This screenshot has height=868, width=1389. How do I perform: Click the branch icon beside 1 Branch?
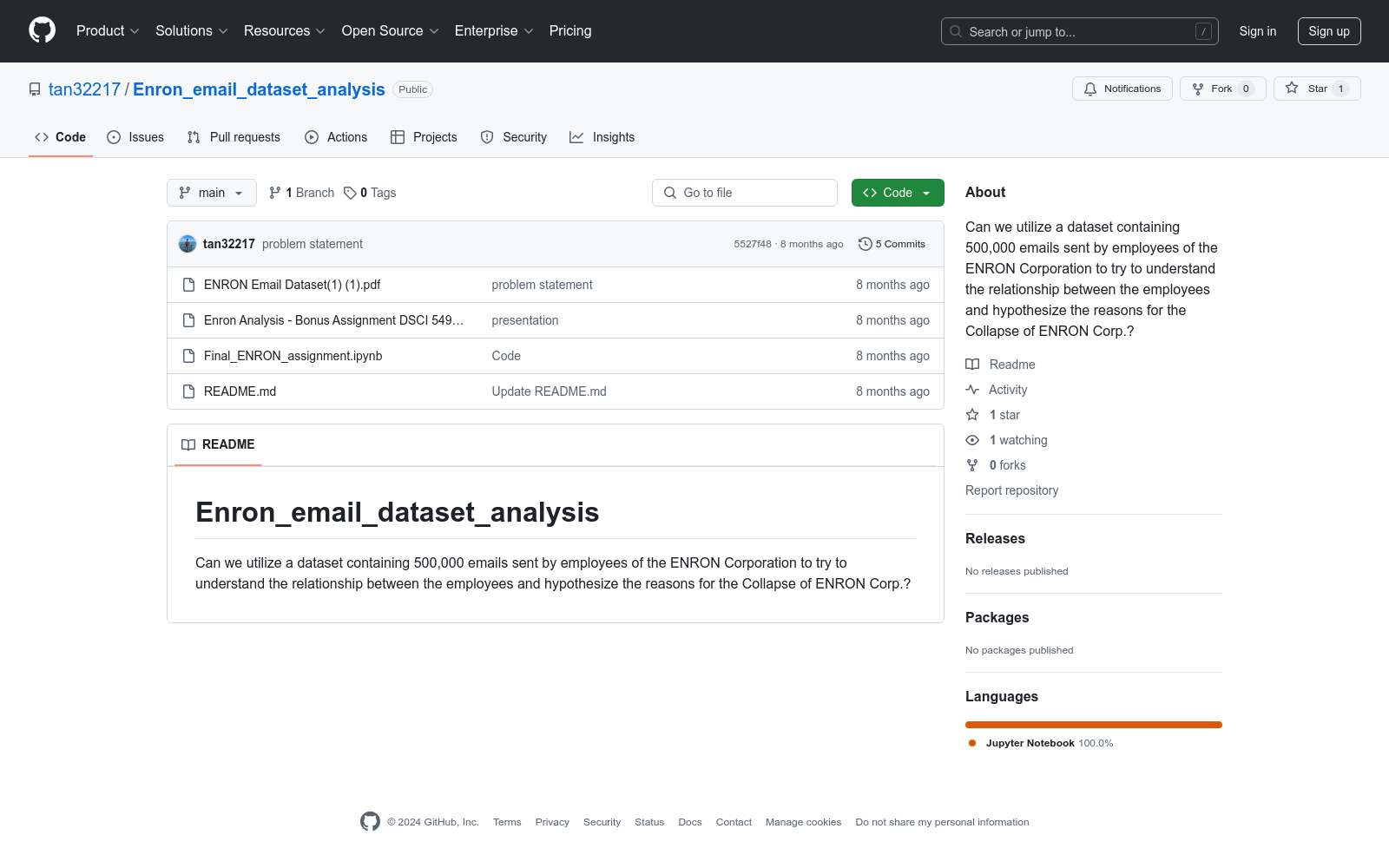[275, 193]
